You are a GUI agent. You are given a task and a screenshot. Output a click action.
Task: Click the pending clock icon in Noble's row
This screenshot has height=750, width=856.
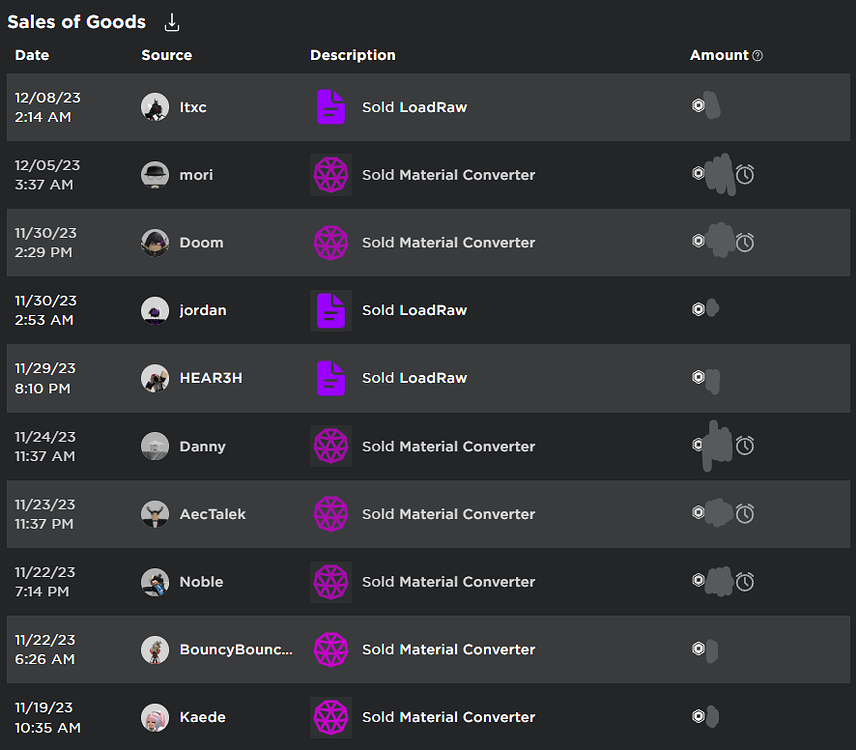(745, 581)
